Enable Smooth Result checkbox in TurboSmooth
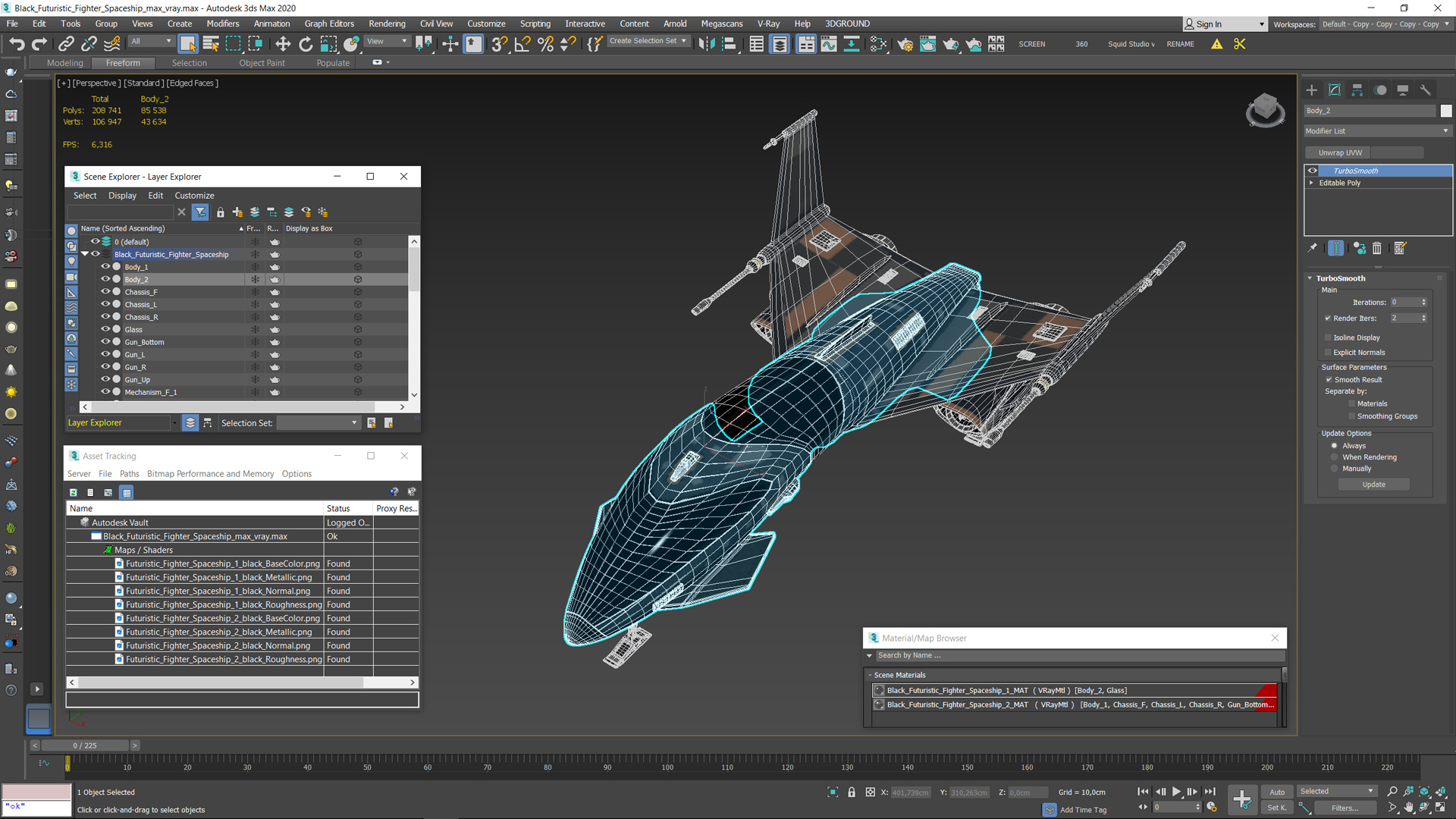Screen dimensions: 1456x819 (x=1329, y=379)
